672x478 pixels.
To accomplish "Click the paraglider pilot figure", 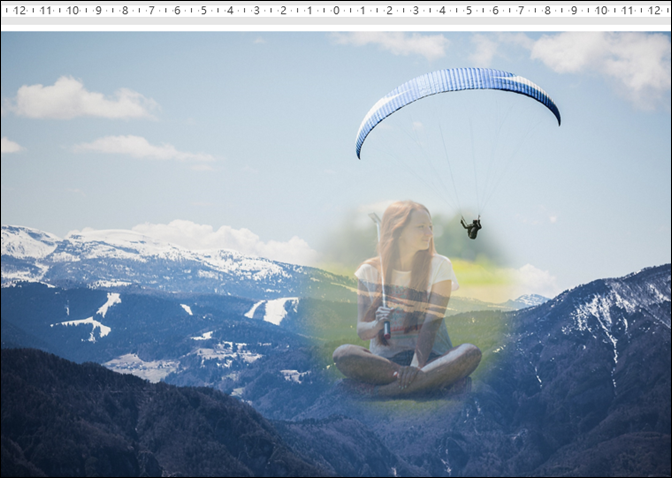I will (472, 227).
